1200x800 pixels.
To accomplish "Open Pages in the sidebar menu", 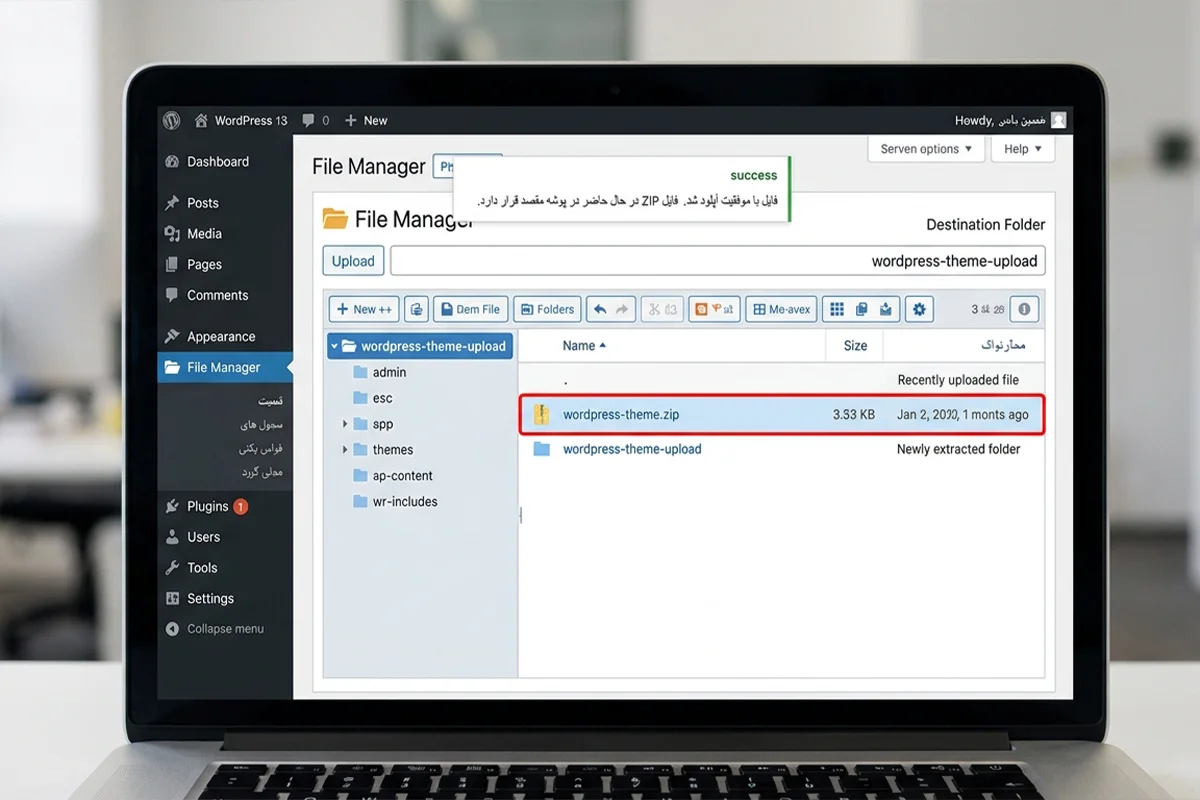I will 205,264.
